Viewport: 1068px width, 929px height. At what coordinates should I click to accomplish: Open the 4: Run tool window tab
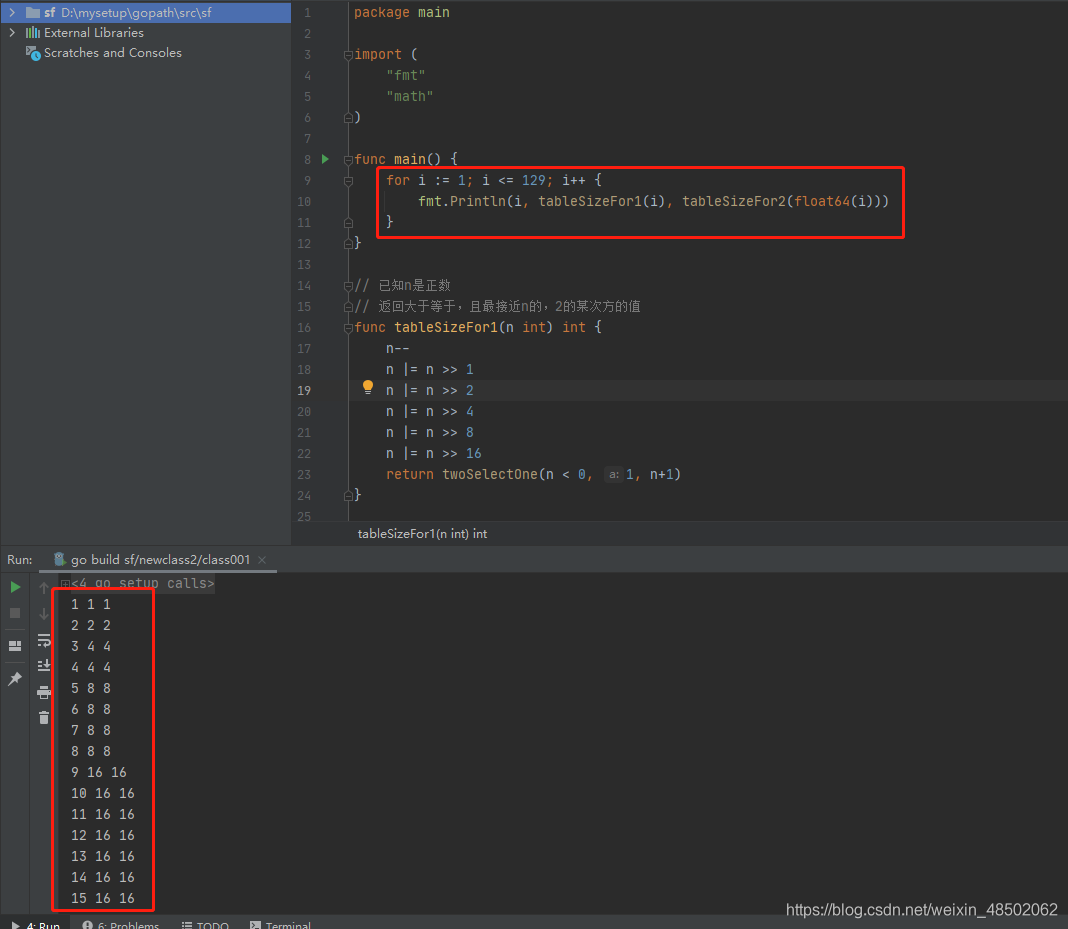pos(36,924)
